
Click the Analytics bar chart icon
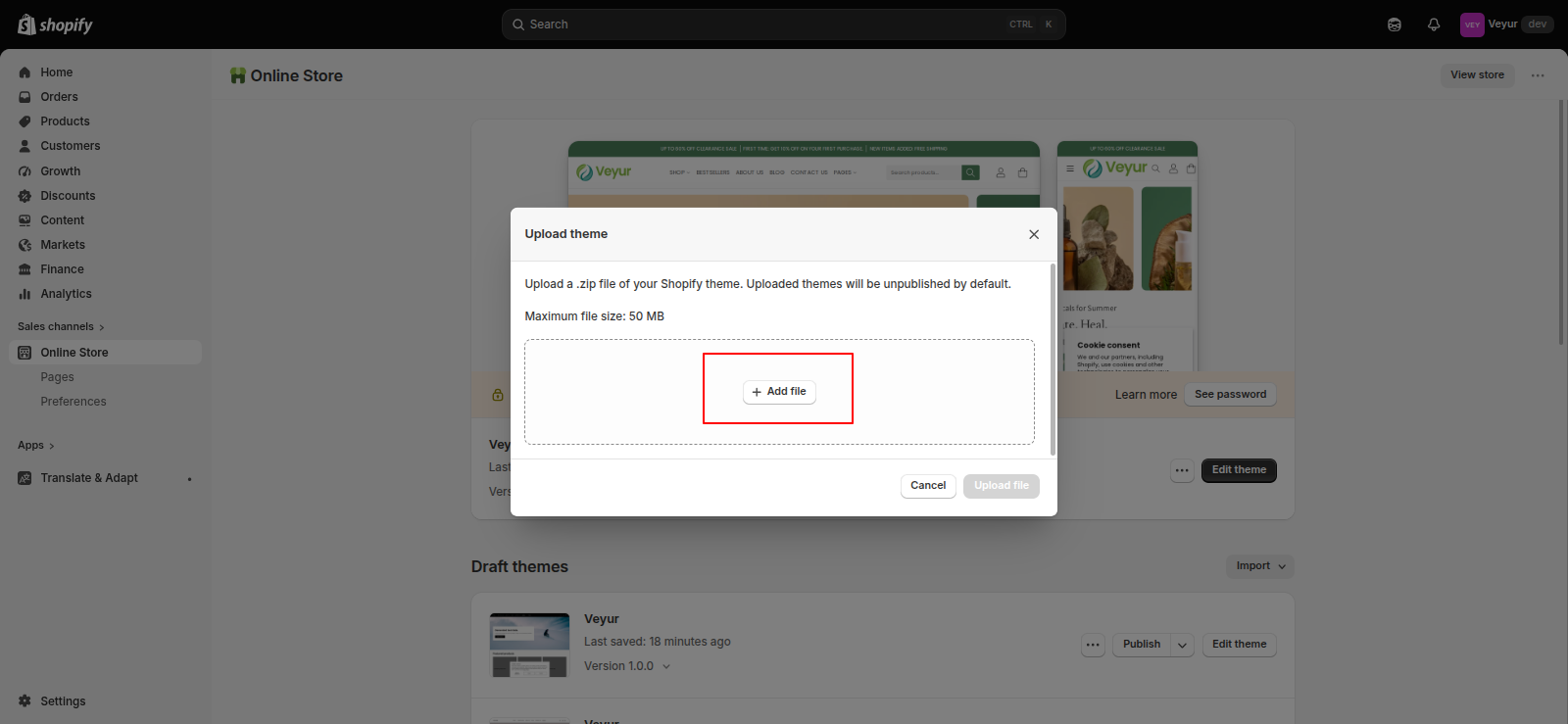coord(24,294)
